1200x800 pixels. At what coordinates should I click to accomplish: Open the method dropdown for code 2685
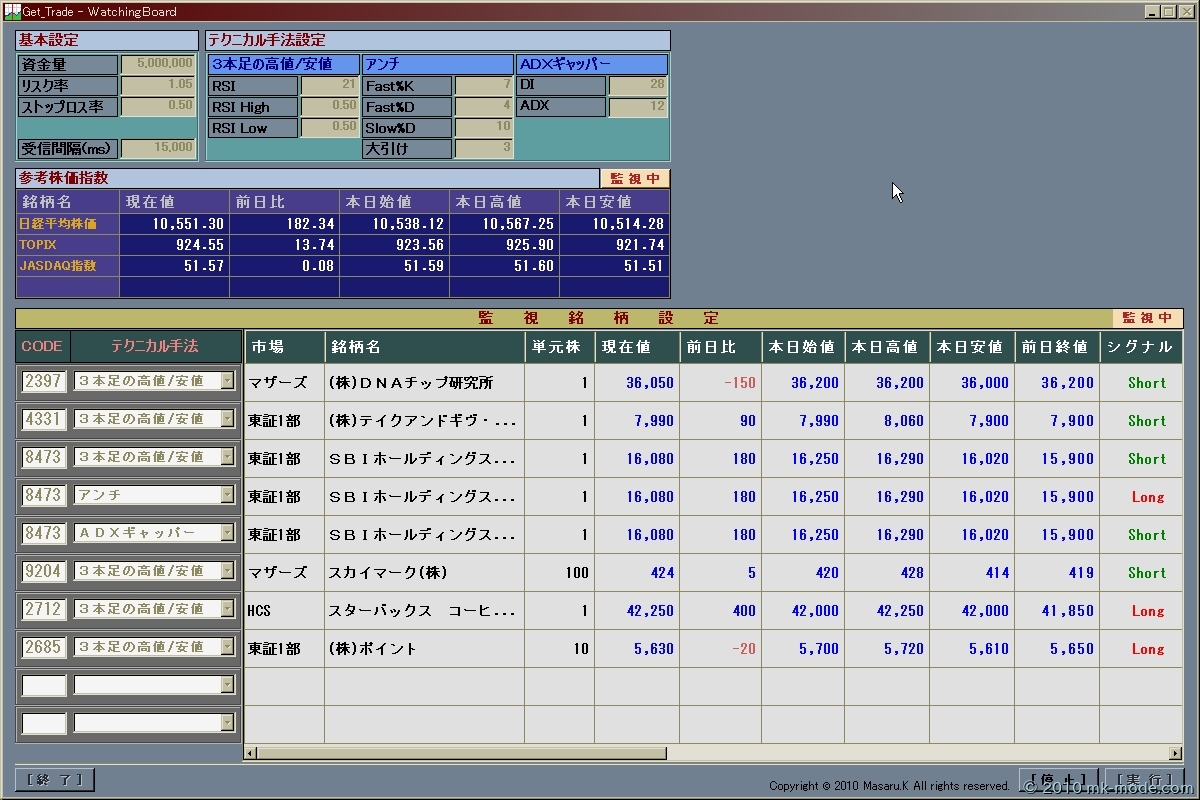[227, 647]
